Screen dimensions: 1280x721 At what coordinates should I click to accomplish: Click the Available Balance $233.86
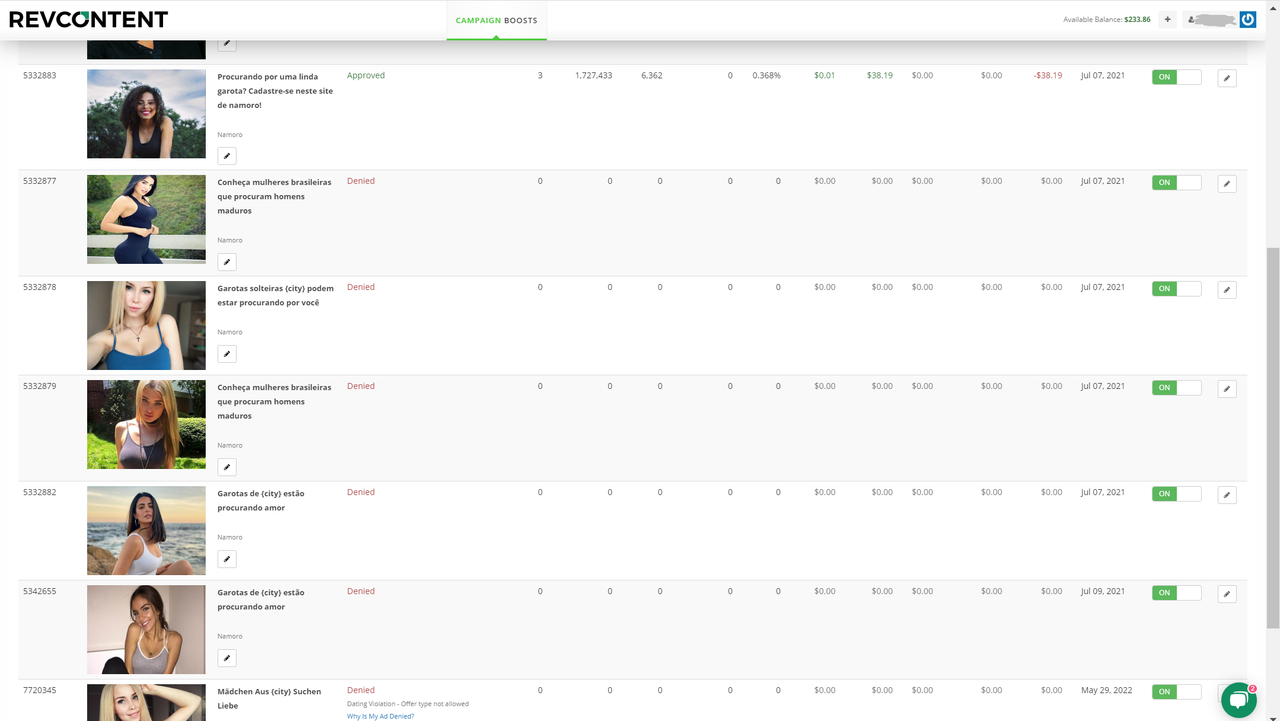1107,19
